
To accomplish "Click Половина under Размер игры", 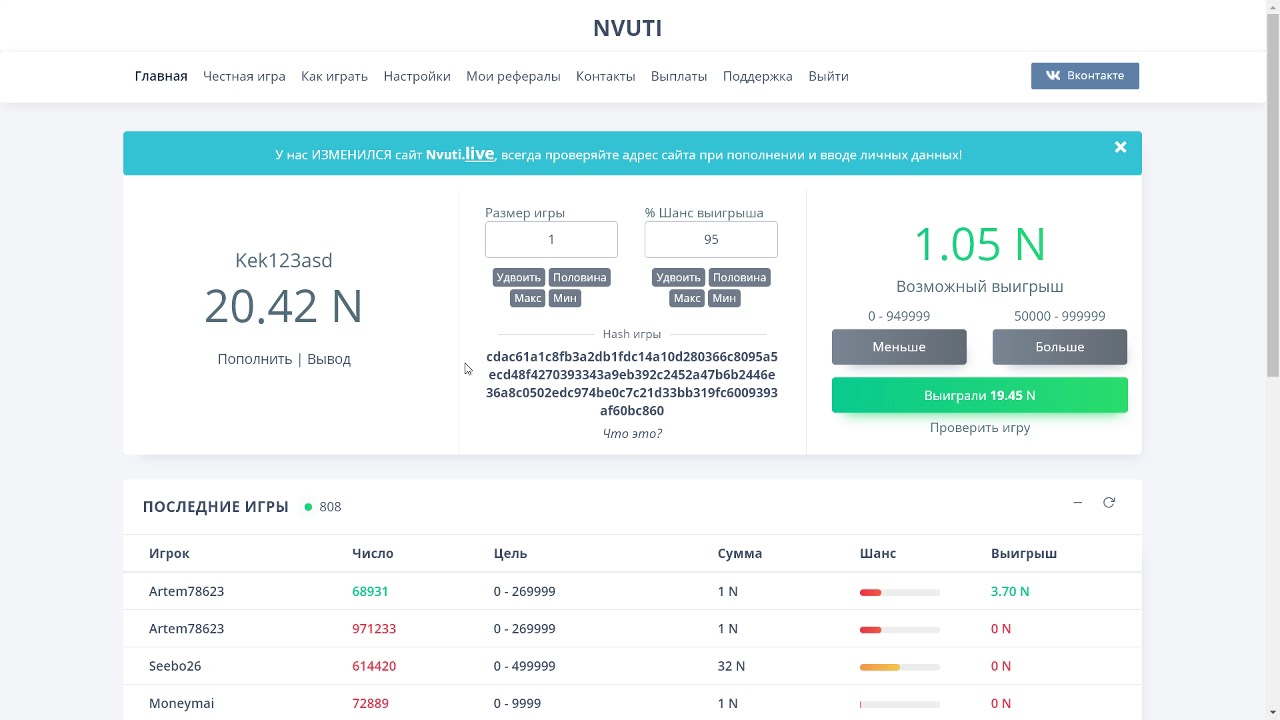I will point(580,277).
